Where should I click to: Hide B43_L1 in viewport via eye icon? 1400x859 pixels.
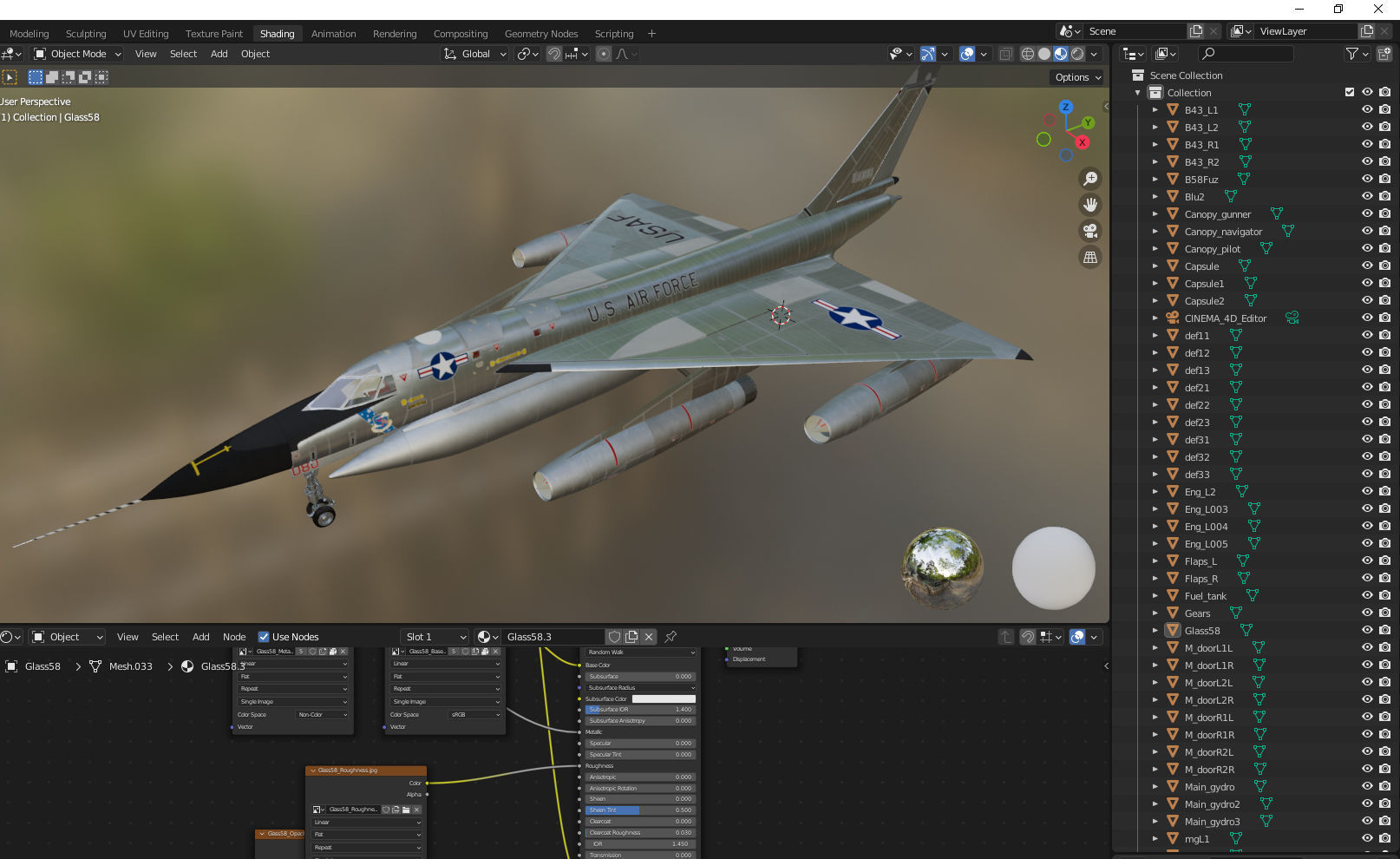tap(1367, 109)
